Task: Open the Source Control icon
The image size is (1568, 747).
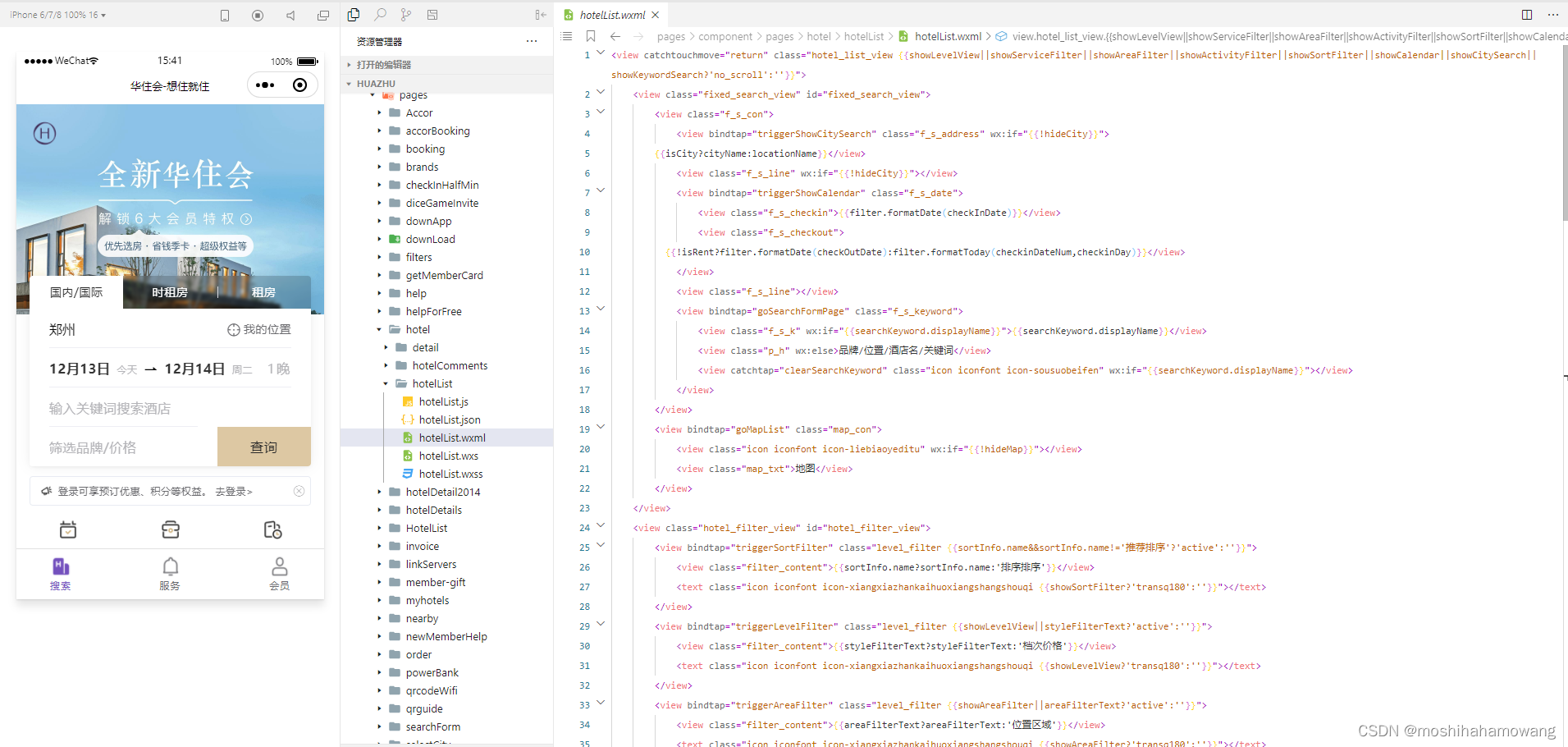Action: pyautogui.click(x=406, y=14)
